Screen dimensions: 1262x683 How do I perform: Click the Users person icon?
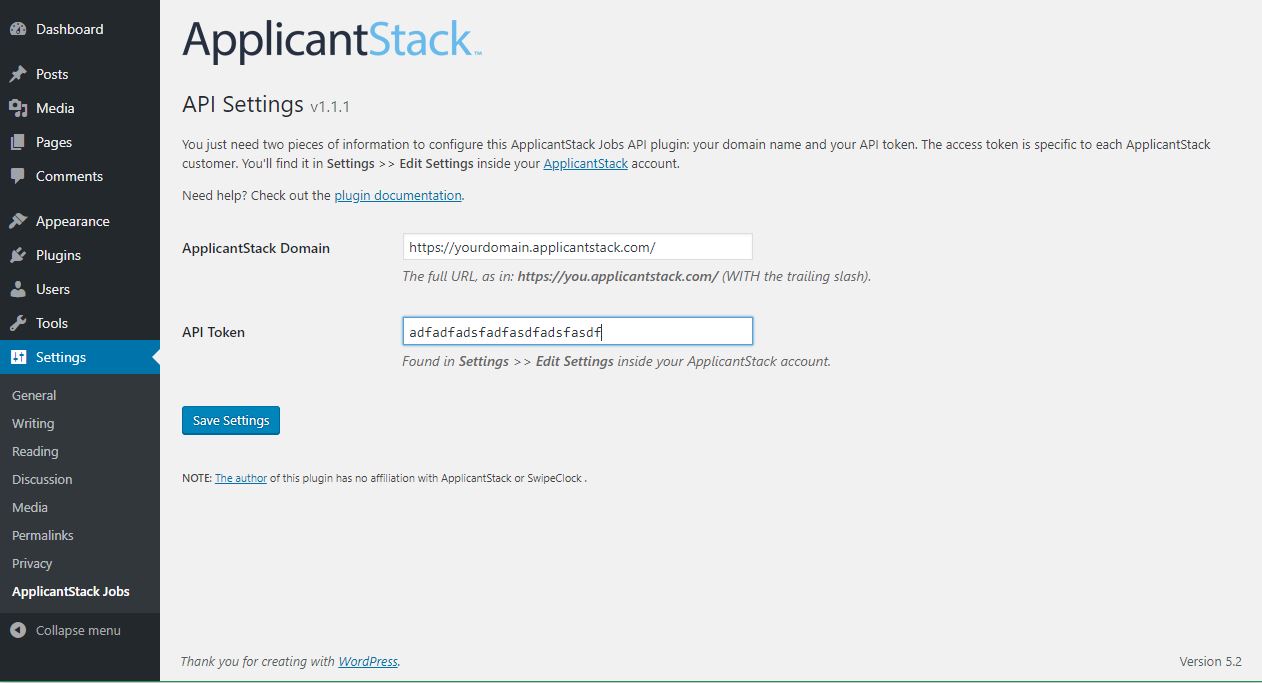point(18,289)
